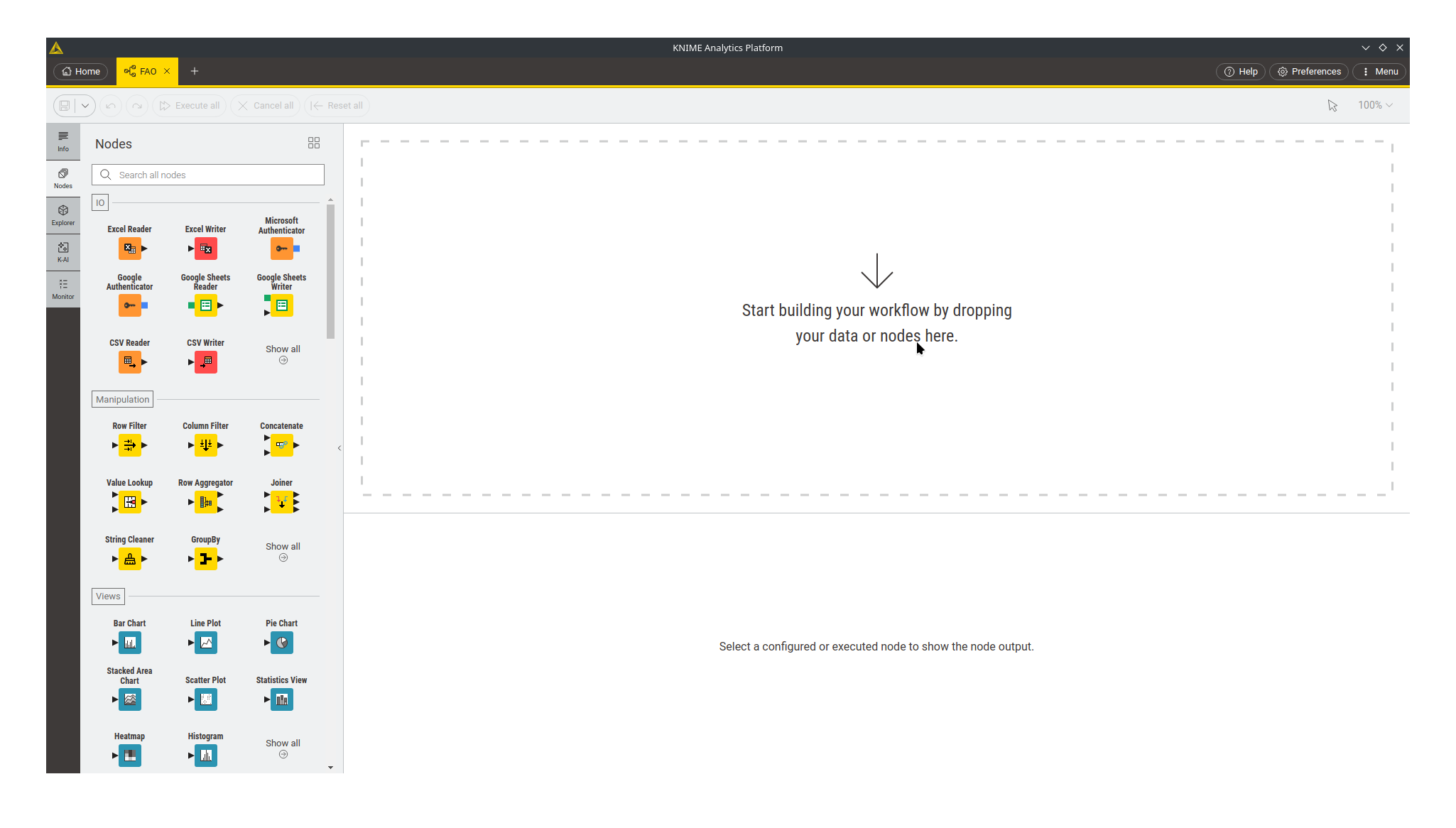
Task: Add the Scatter Plot node
Action: pos(205,699)
